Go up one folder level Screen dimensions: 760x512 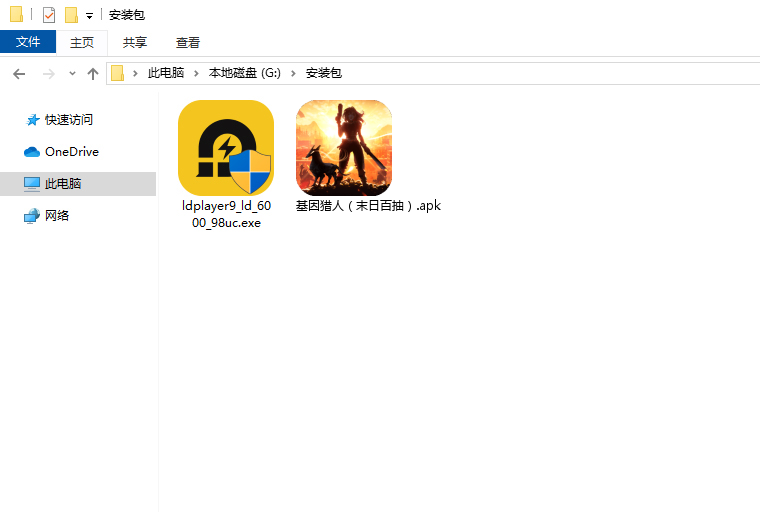point(93,74)
